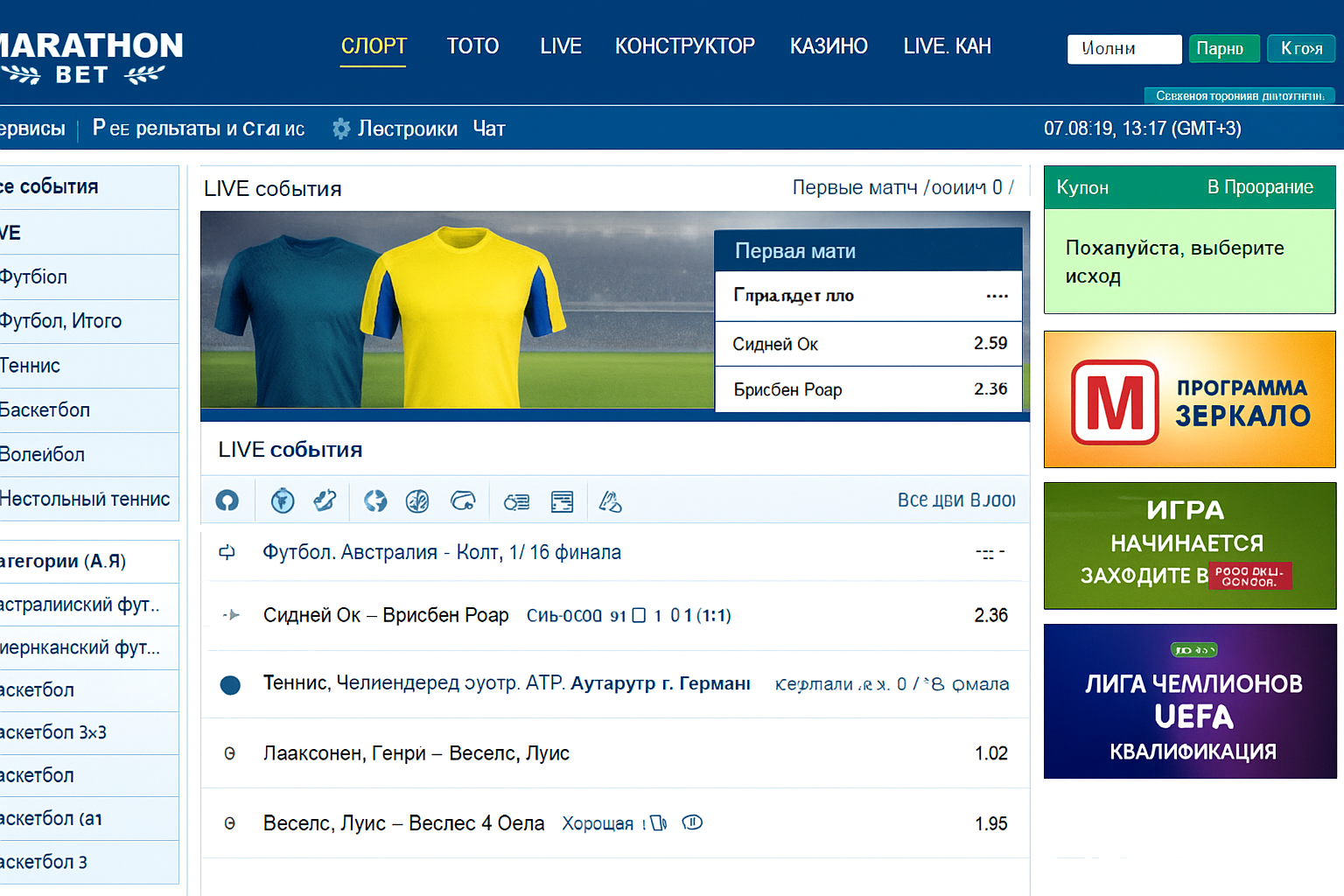Click the table tennis icon in filter row
This screenshot has width=1344, height=896.
tap(610, 500)
